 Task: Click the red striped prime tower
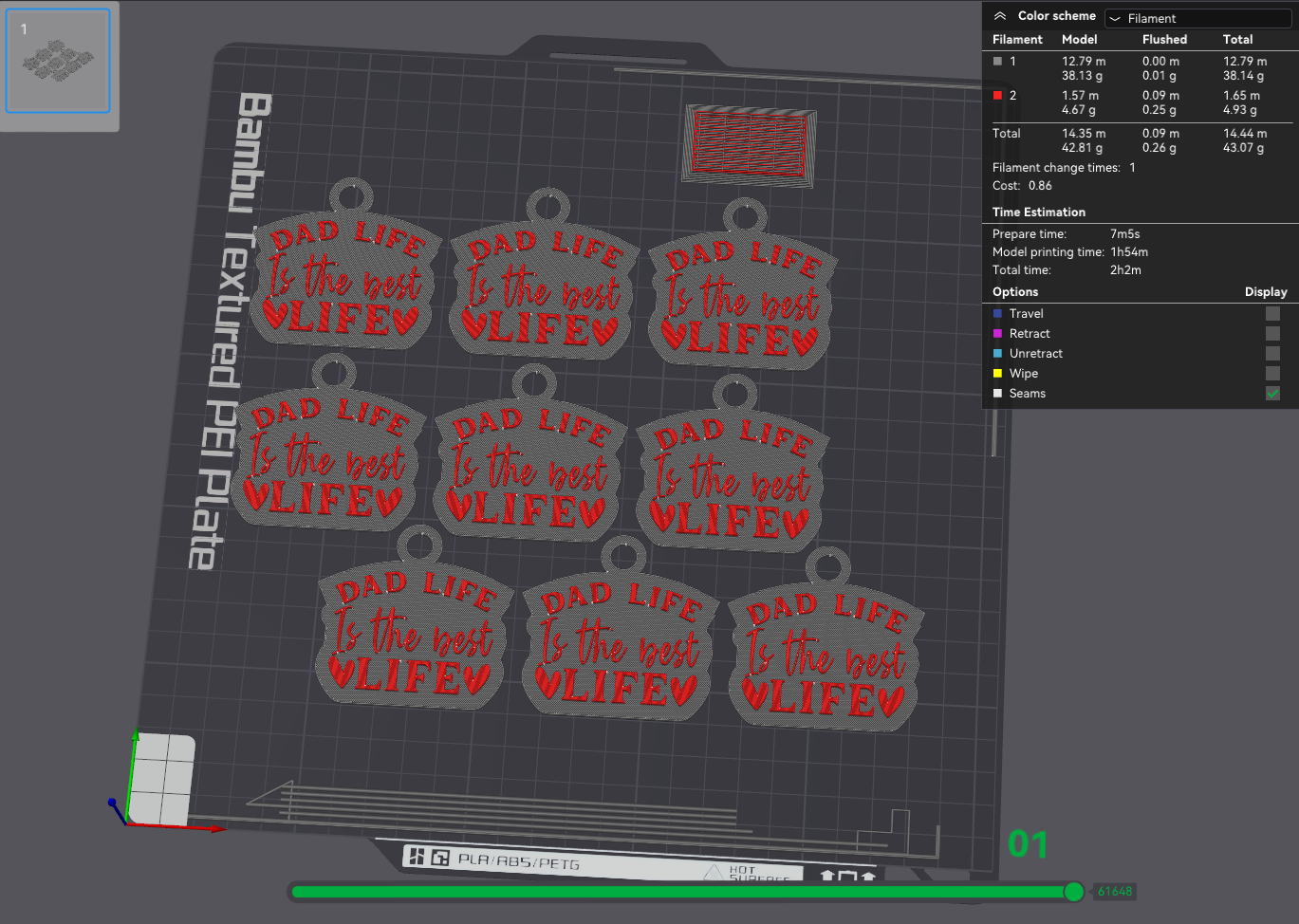coord(750,144)
